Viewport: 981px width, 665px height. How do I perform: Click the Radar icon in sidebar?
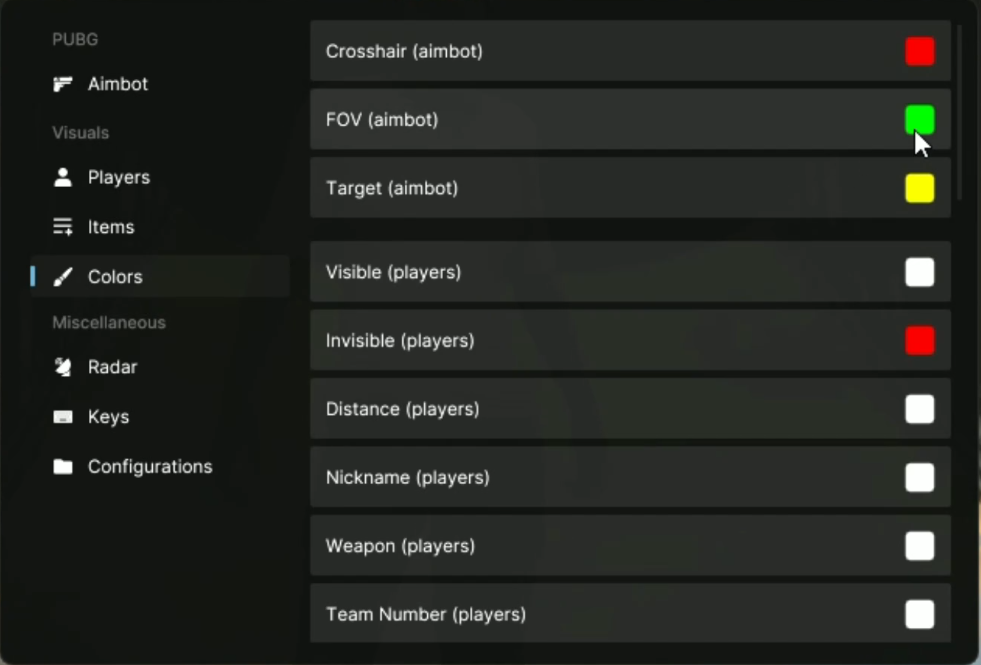pos(63,367)
